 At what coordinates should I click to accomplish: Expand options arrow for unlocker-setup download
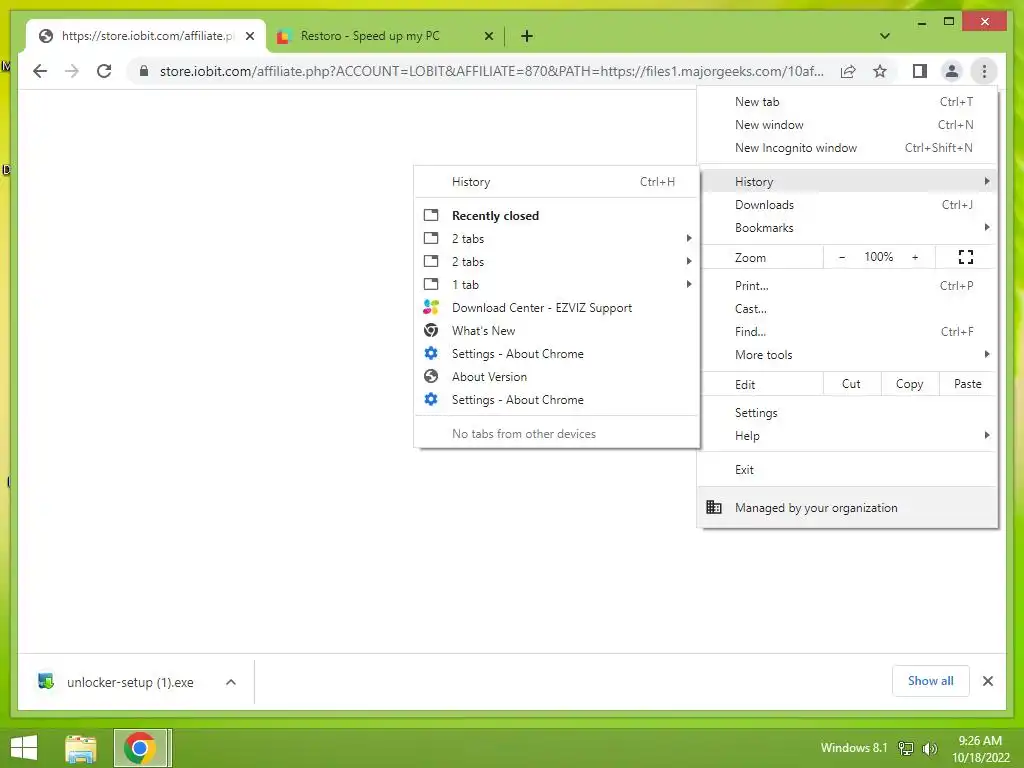[x=231, y=682]
